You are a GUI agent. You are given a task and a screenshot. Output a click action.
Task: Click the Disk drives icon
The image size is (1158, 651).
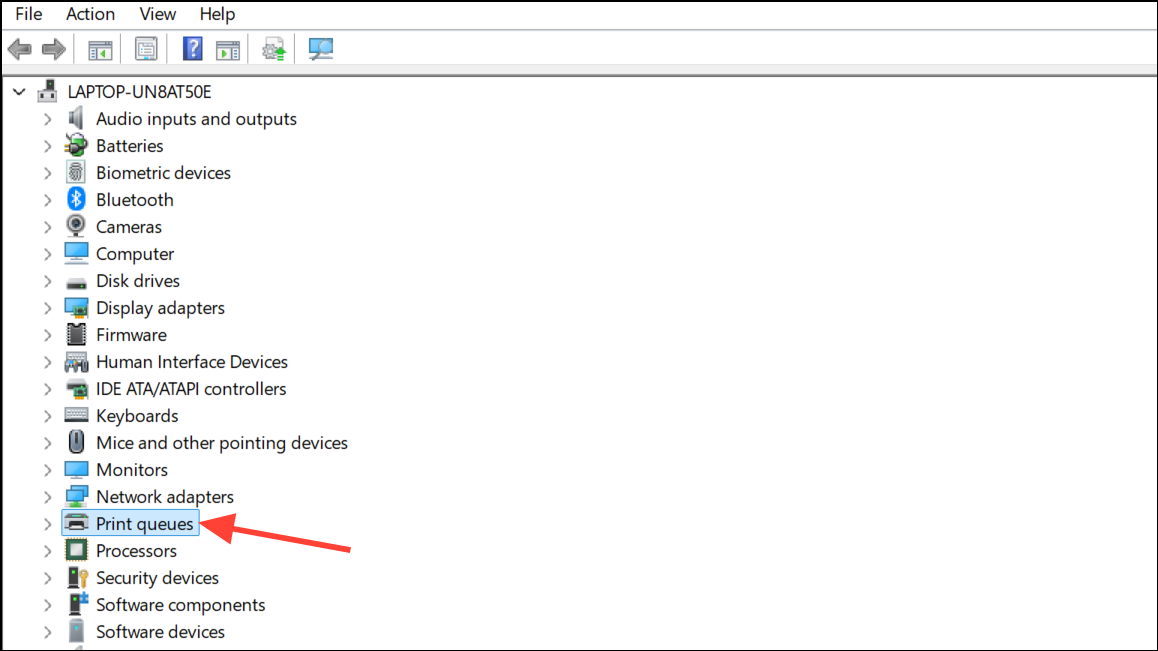pos(76,282)
